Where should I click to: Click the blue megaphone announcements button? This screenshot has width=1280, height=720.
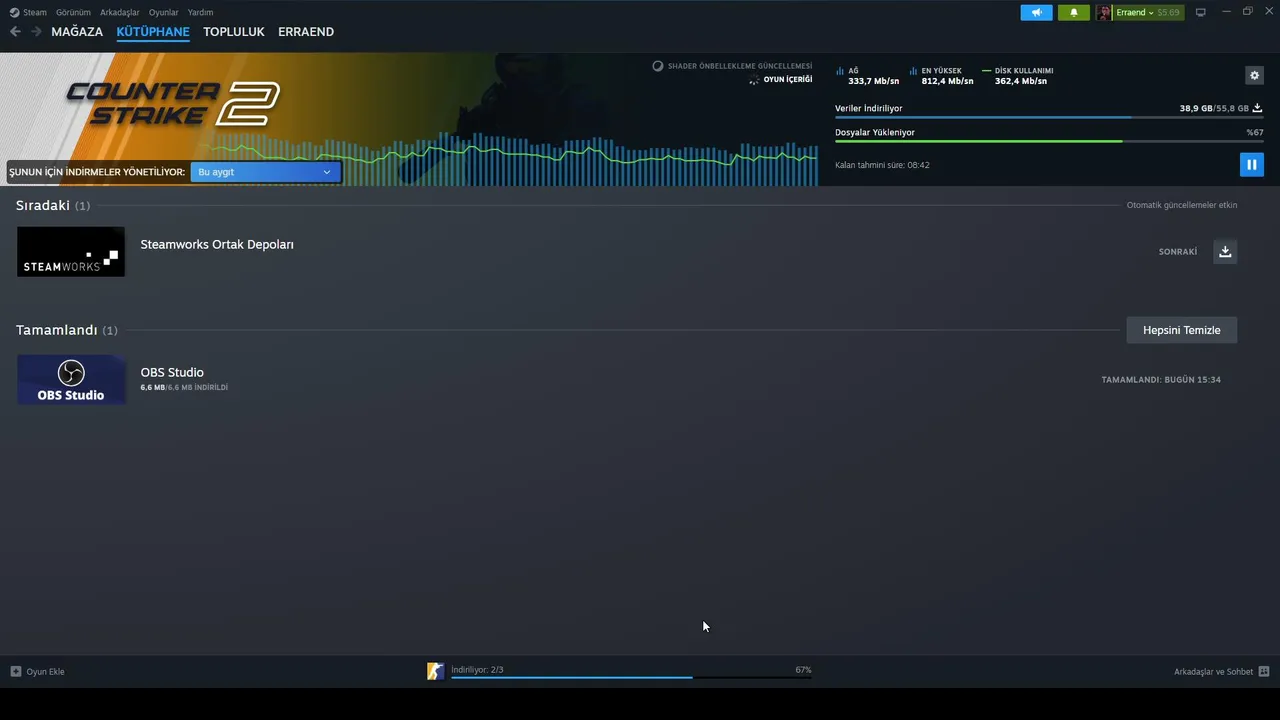1036,12
